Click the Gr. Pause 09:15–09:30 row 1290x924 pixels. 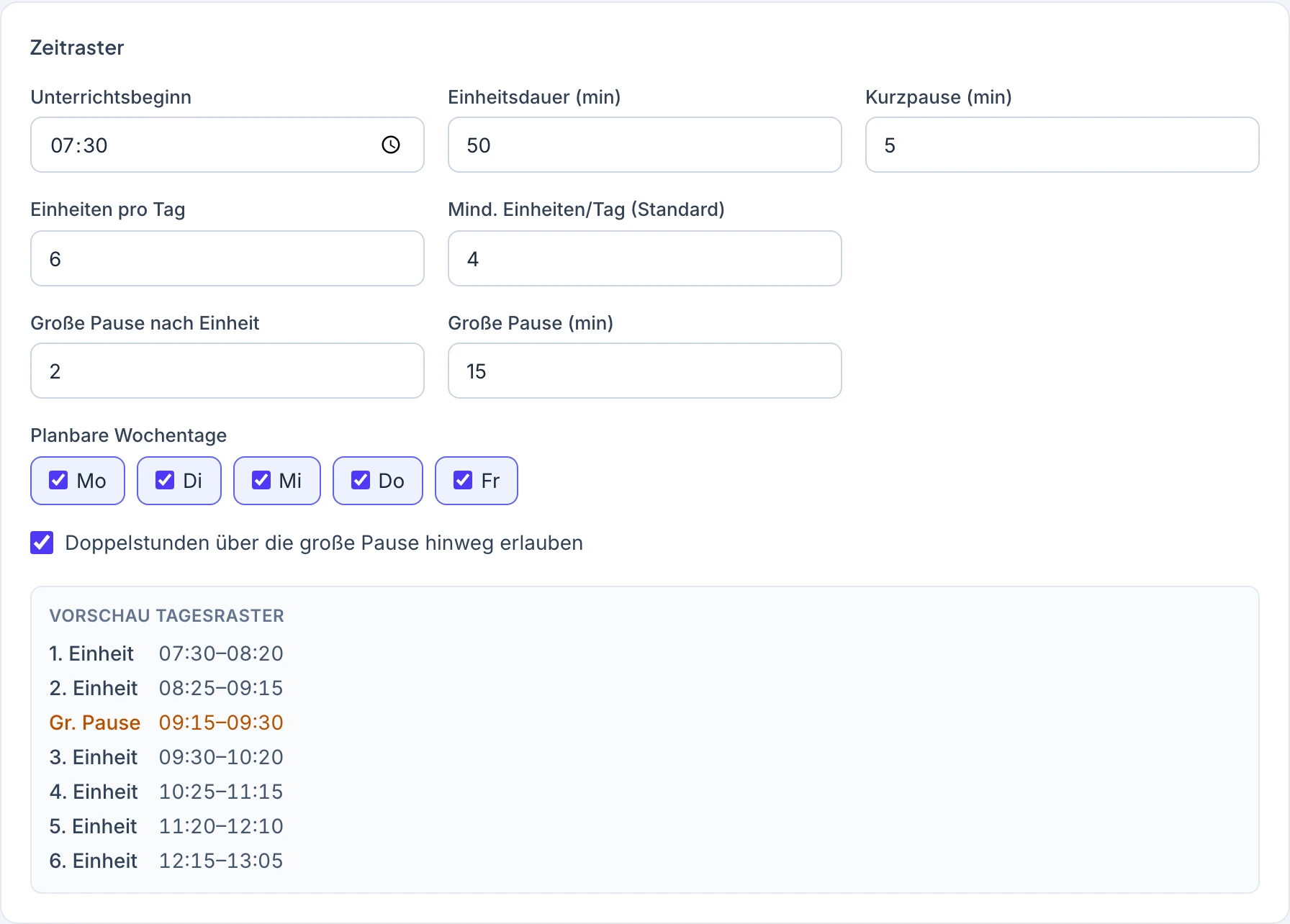pyautogui.click(x=166, y=723)
